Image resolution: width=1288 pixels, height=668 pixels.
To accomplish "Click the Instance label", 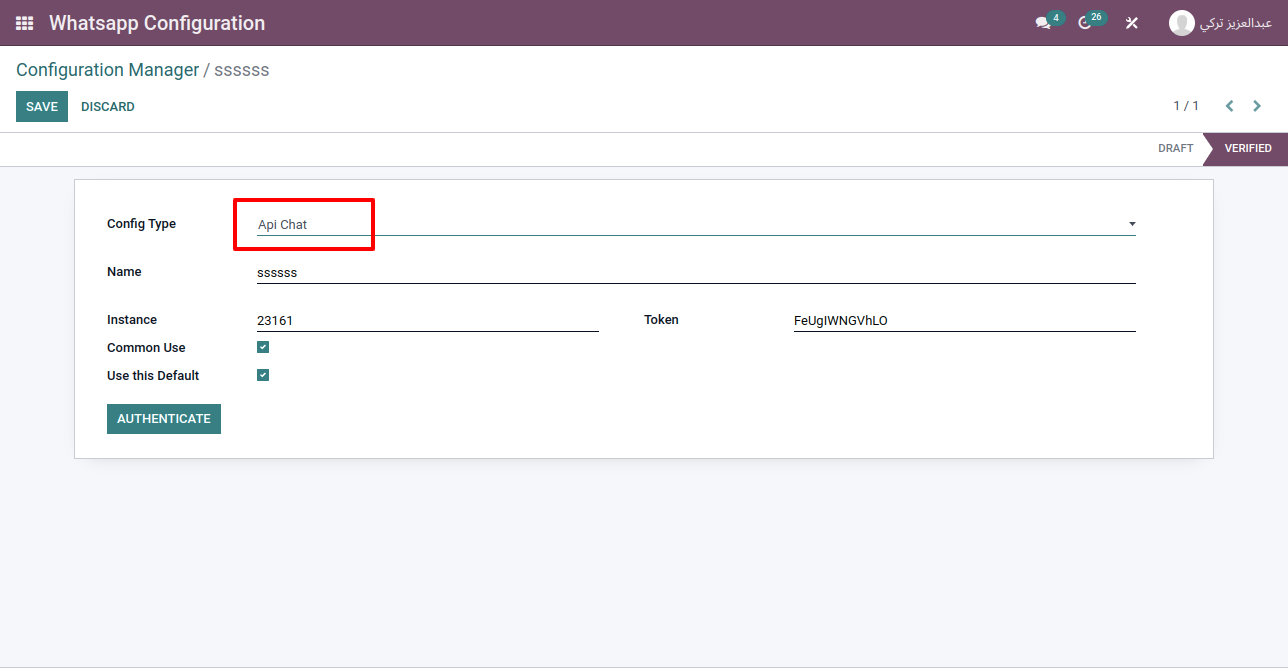I will (x=132, y=320).
